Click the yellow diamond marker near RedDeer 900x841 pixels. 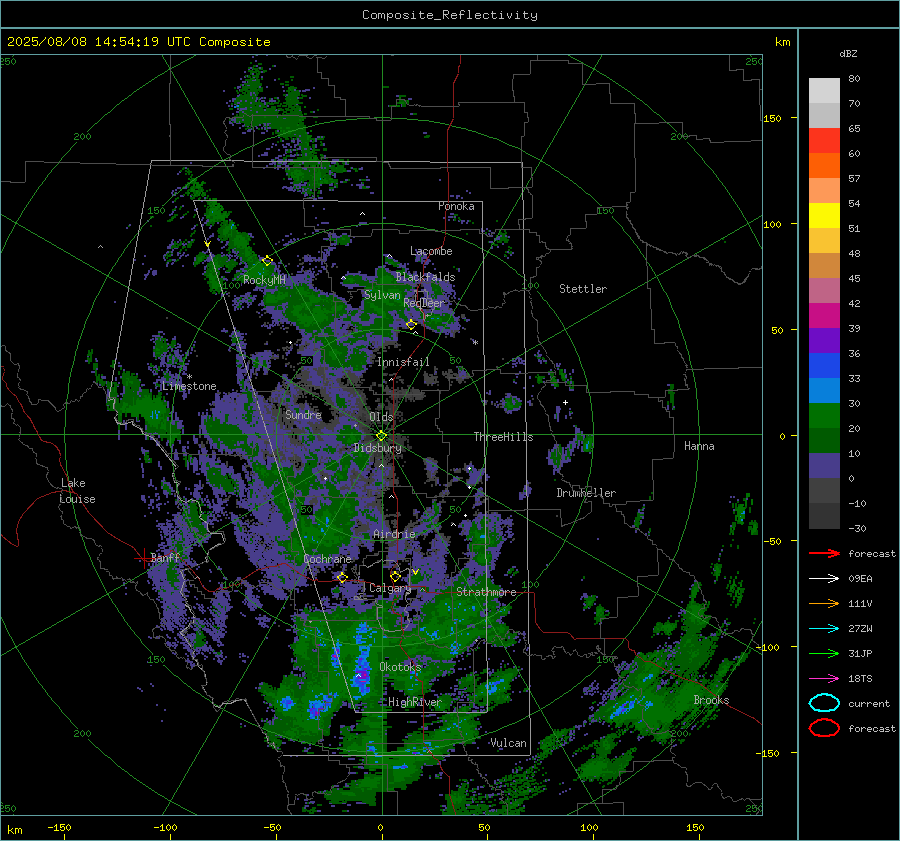point(411,325)
